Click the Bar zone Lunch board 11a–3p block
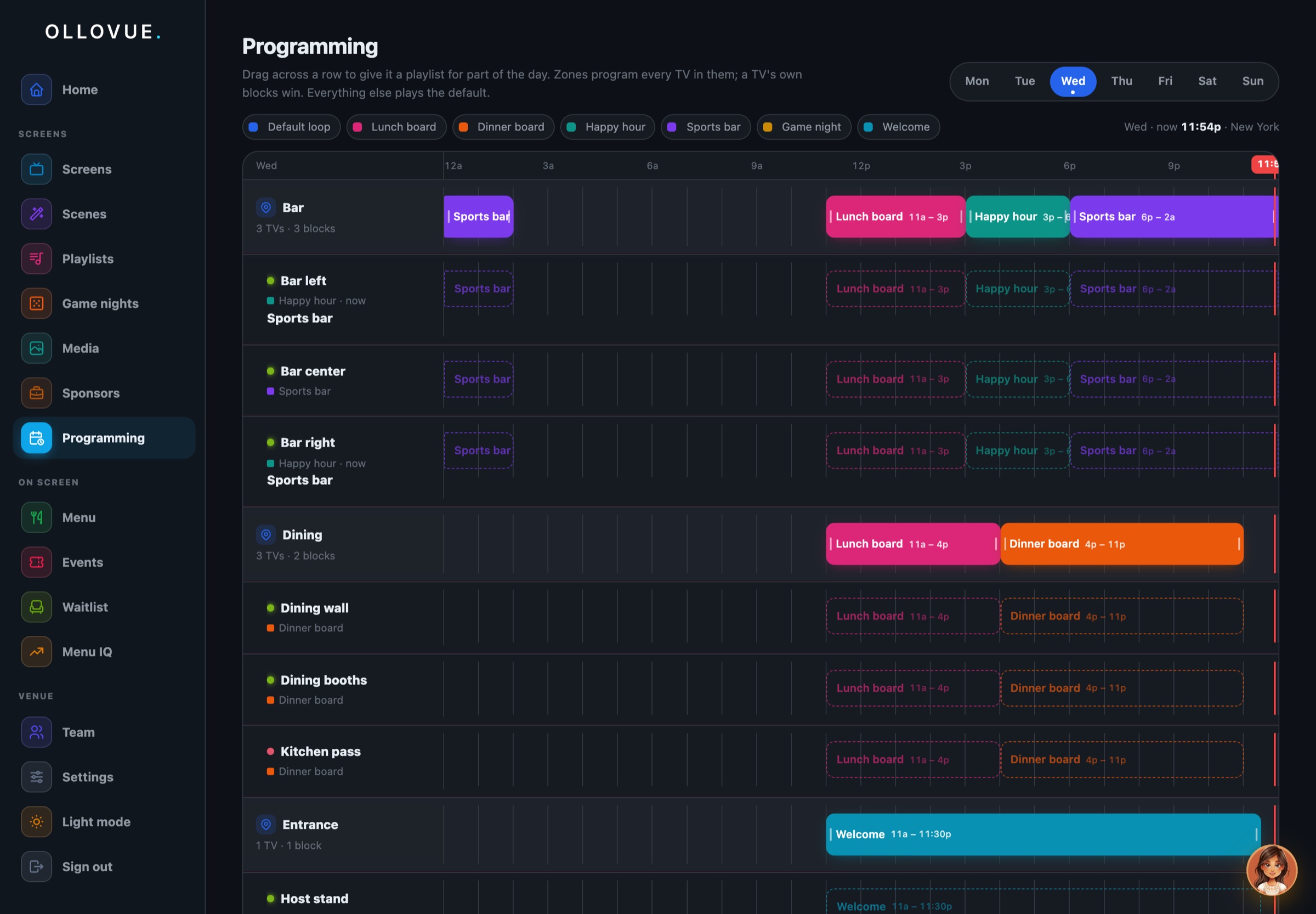Image resolution: width=1316 pixels, height=914 pixels. pos(895,217)
